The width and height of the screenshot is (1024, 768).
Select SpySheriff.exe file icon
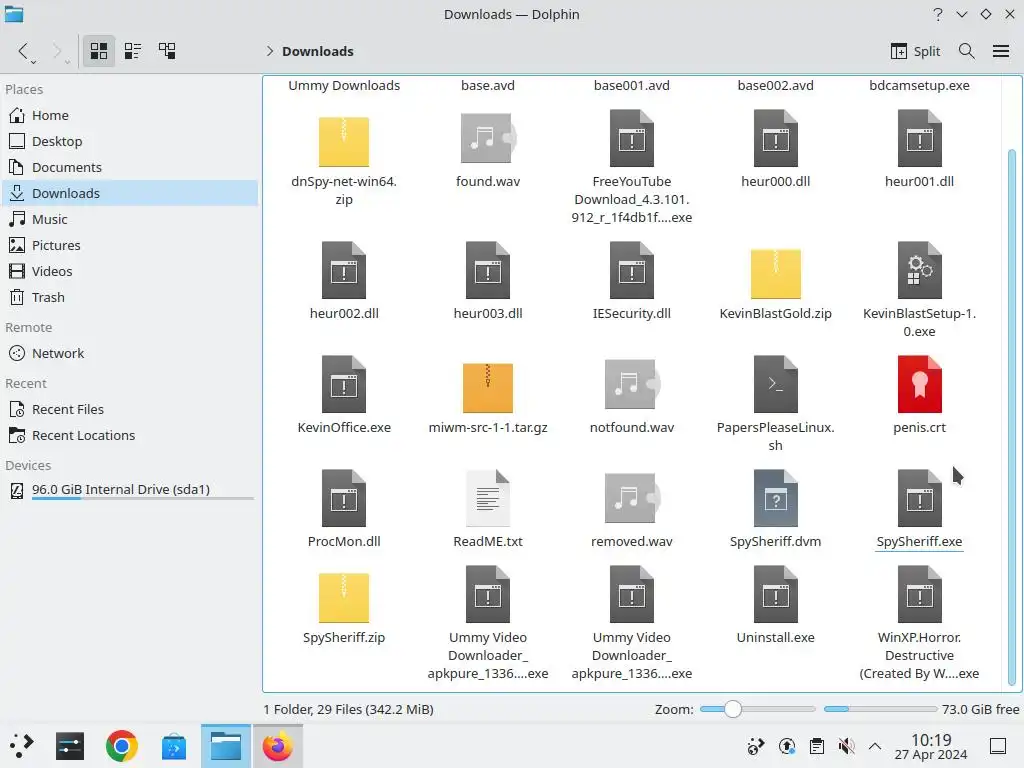point(919,498)
